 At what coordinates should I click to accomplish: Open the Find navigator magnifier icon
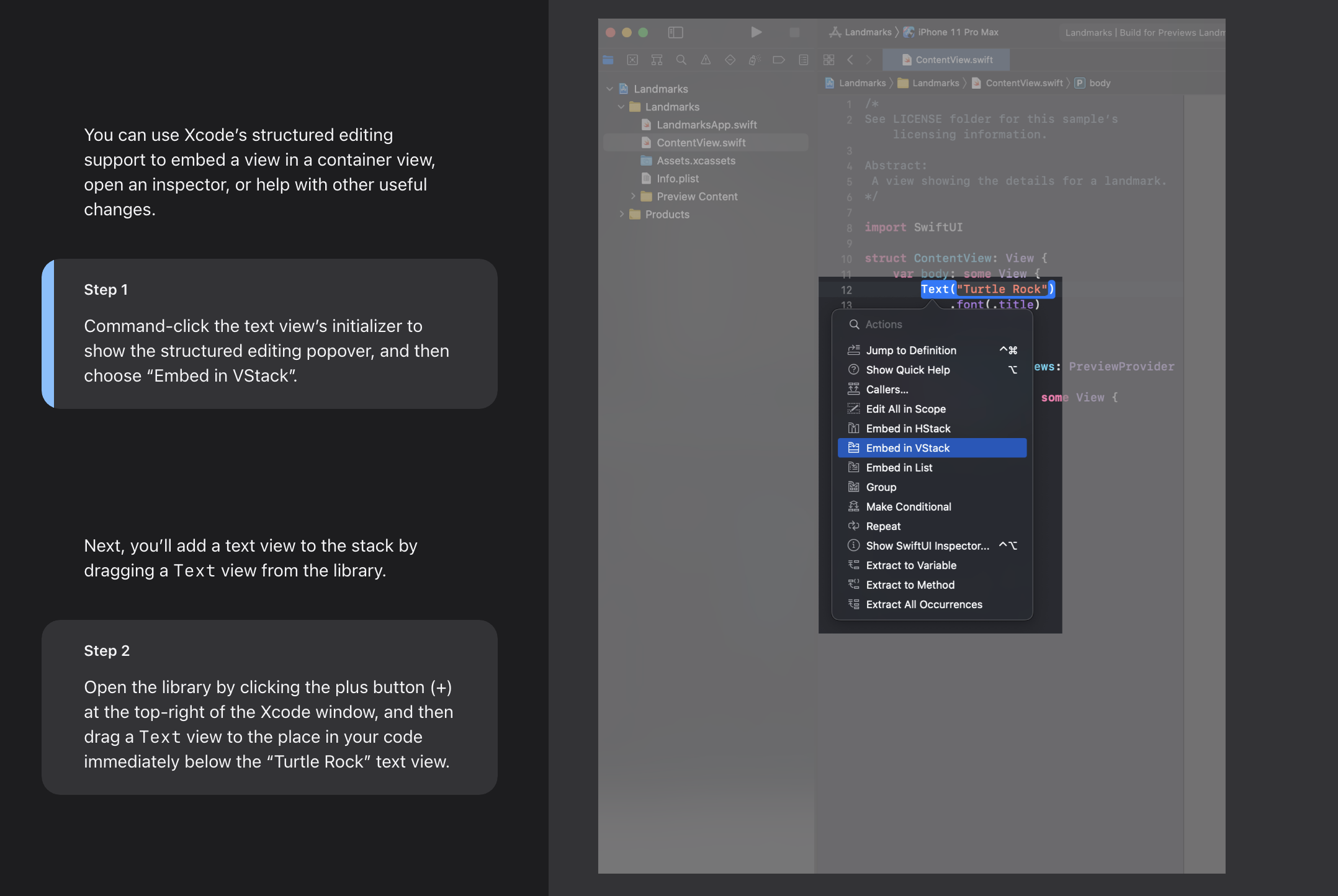click(x=681, y=60)
